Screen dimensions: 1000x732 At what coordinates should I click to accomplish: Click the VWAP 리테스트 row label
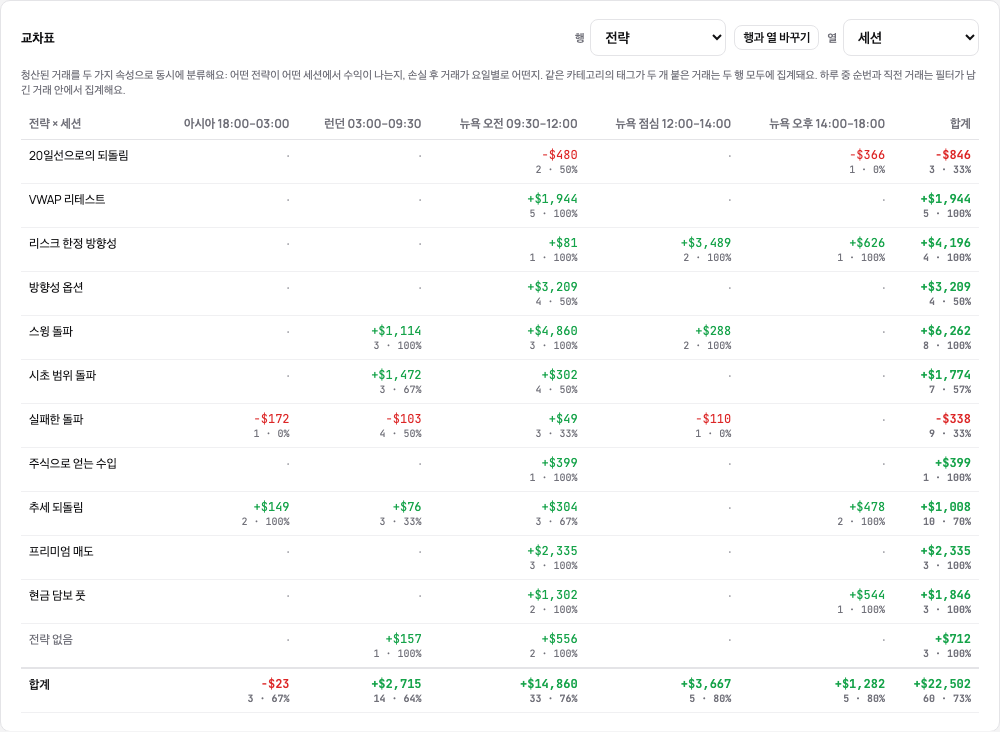pos(67,200)
